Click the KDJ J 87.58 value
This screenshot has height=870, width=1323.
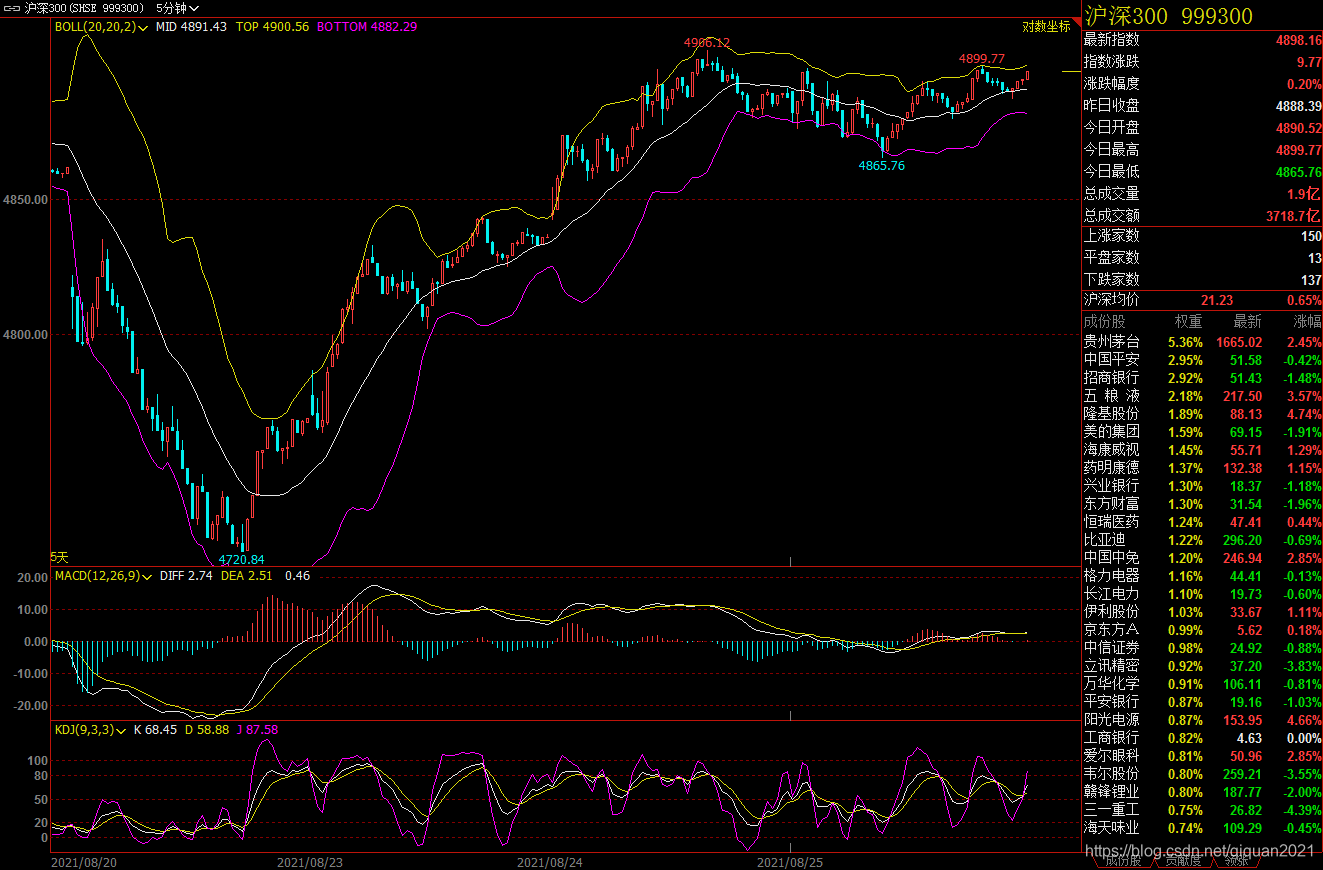pyautogui.click(x=257, y=729)
